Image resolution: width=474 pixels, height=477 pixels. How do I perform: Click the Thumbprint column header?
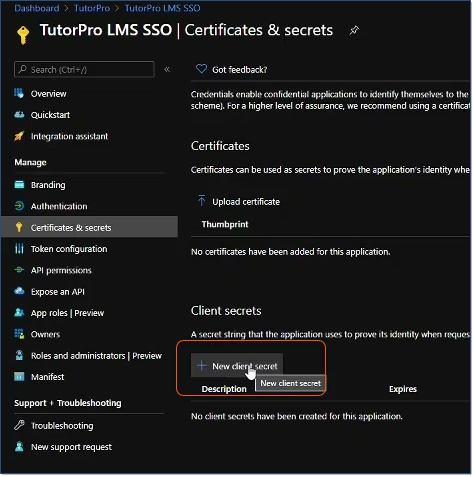point(225,224)
